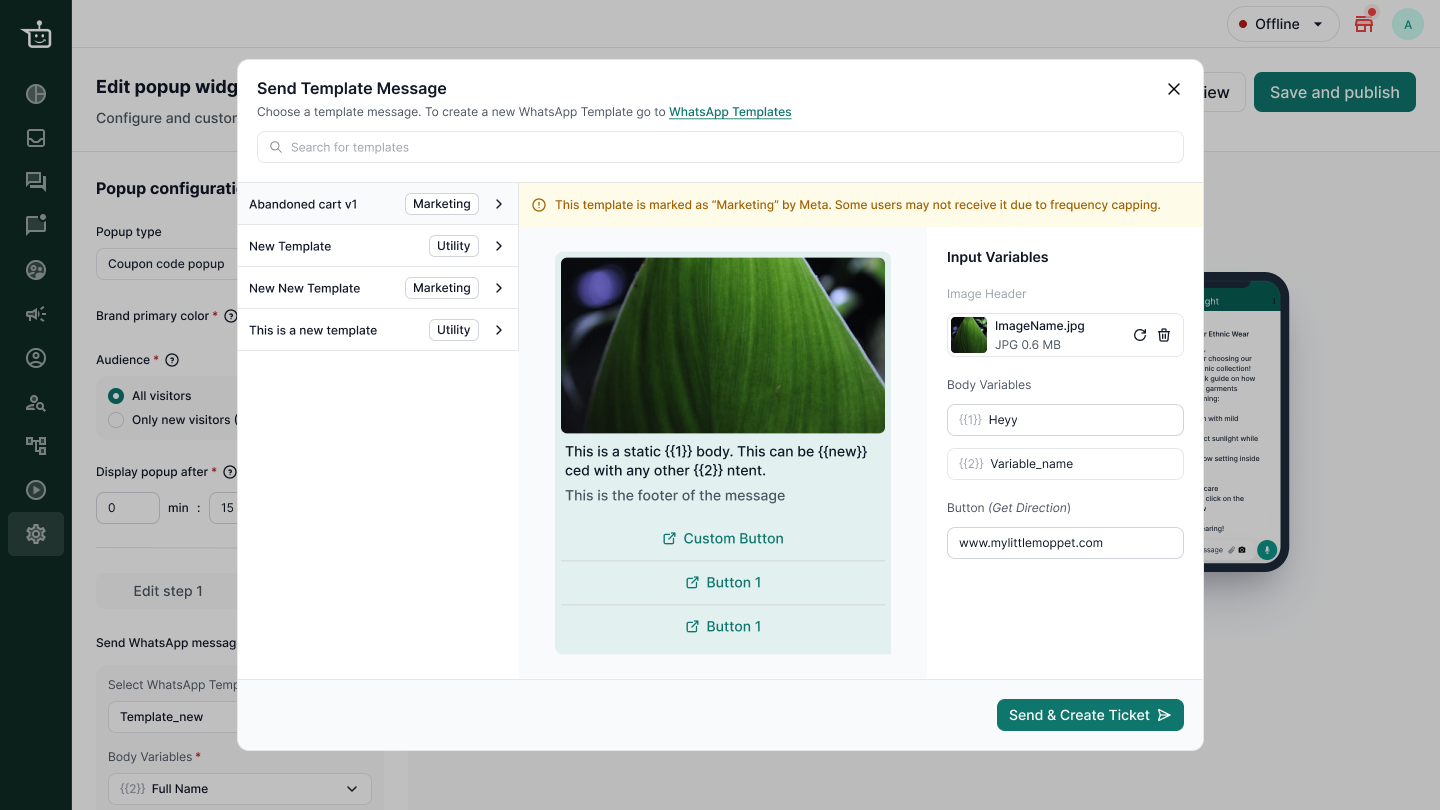
Task: Click Save and publish button
Action: 1335,92
